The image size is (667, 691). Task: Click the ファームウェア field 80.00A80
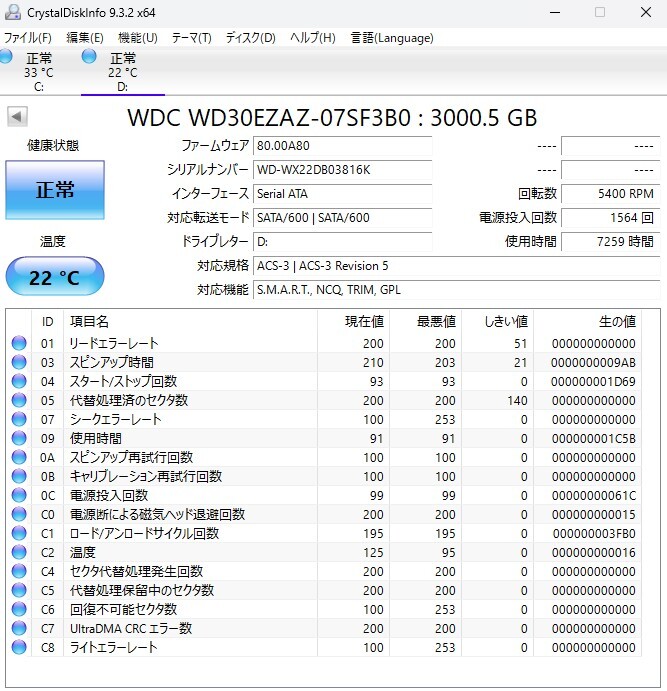[x=342, y=146]
